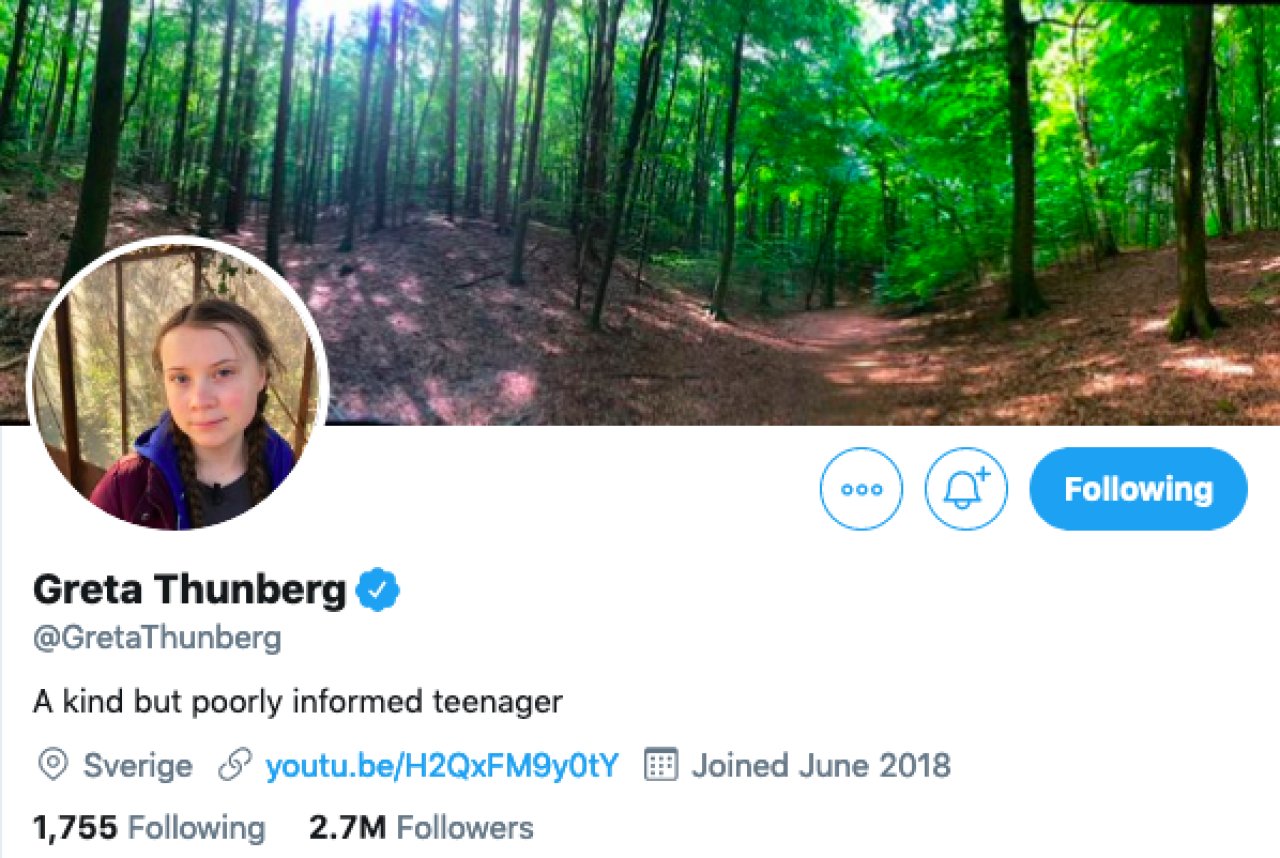Viewport: 1280px width, 858px height.
Task: Click blank white space left of the three-dot button
Action: click(600, 490)
